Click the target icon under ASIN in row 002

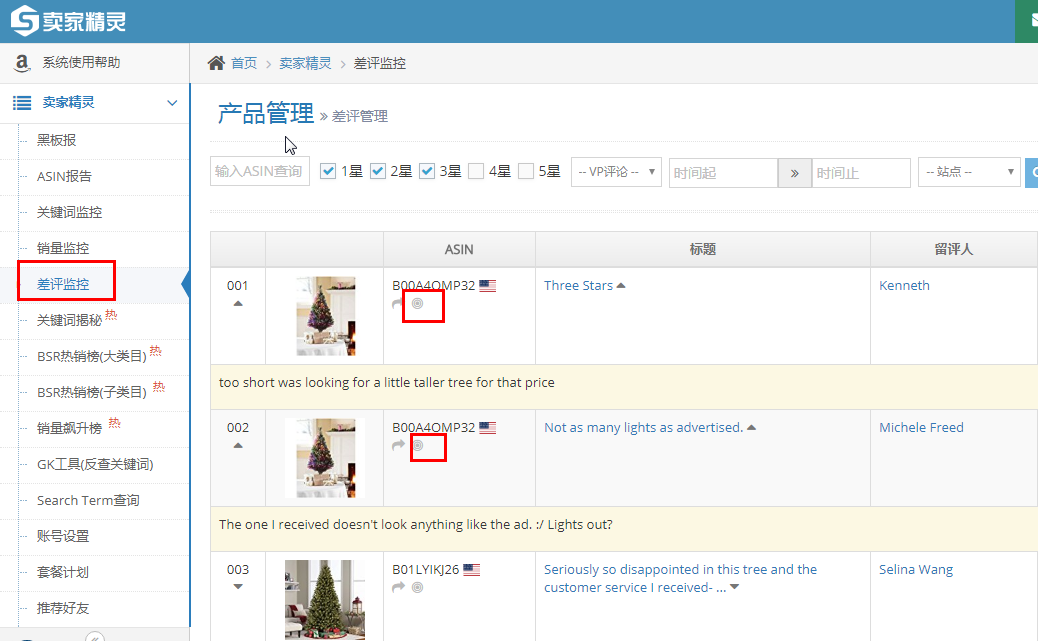(x=418, y=446)
